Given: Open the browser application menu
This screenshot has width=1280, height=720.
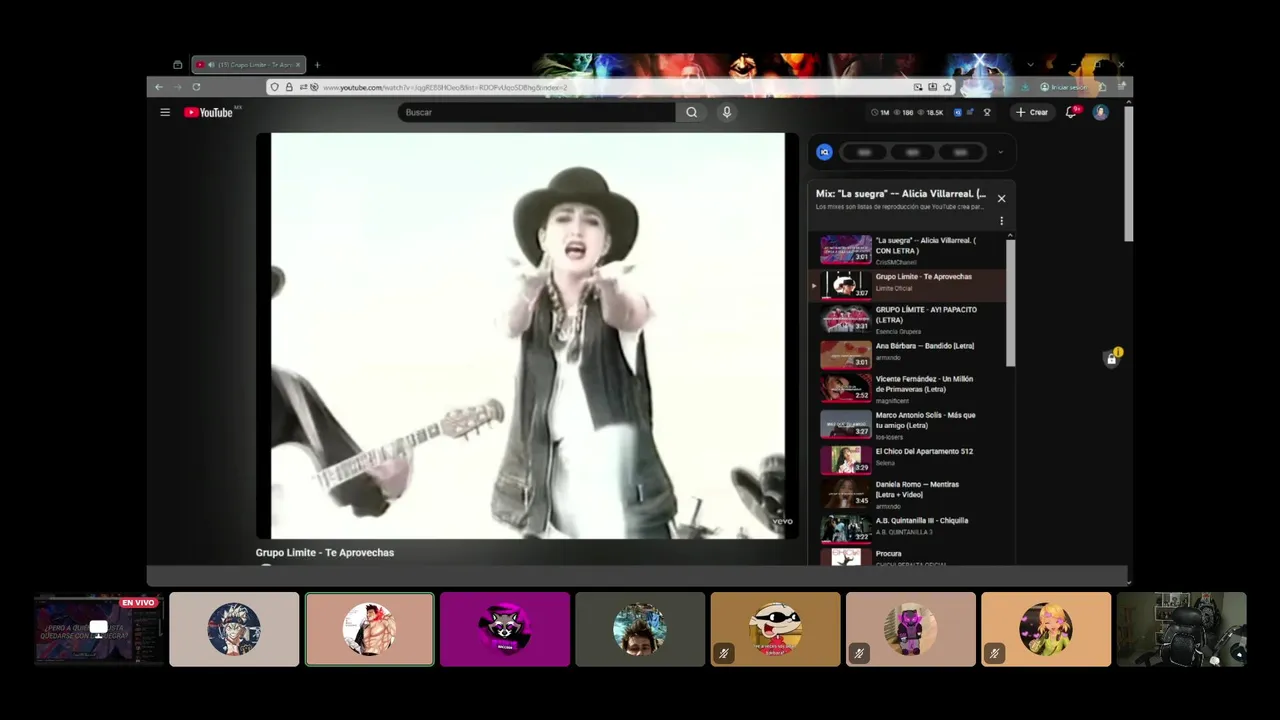Looking at the screenshot, I should click(x=1121, y=87).
